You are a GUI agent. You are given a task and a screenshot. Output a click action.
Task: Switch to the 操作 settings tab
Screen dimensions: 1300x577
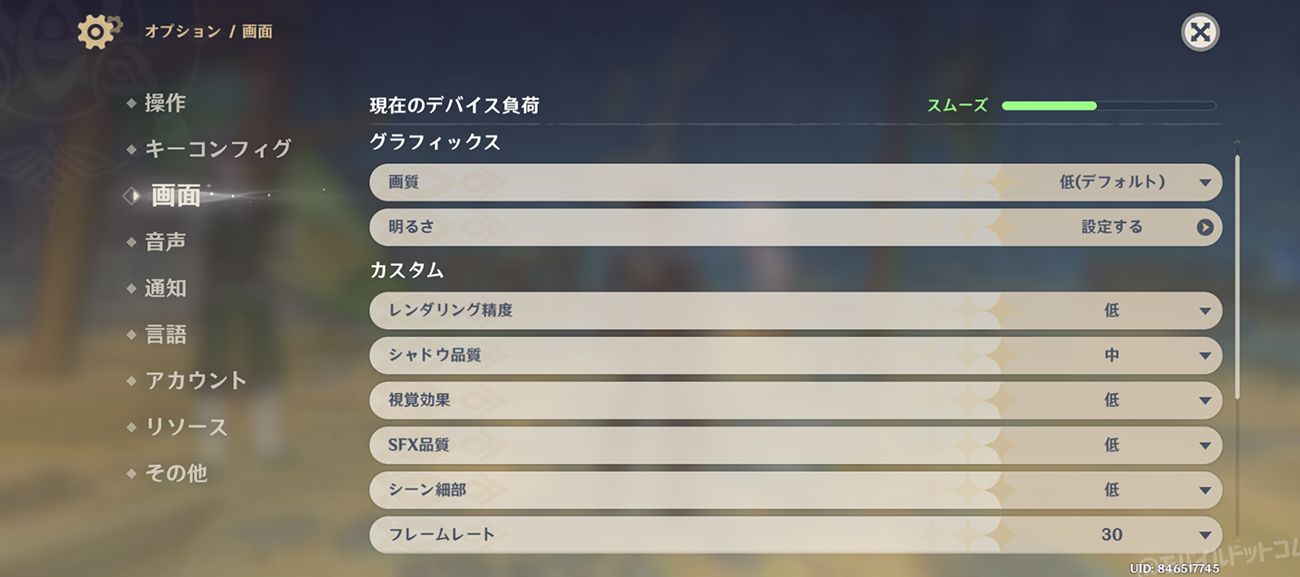(165, 103)
